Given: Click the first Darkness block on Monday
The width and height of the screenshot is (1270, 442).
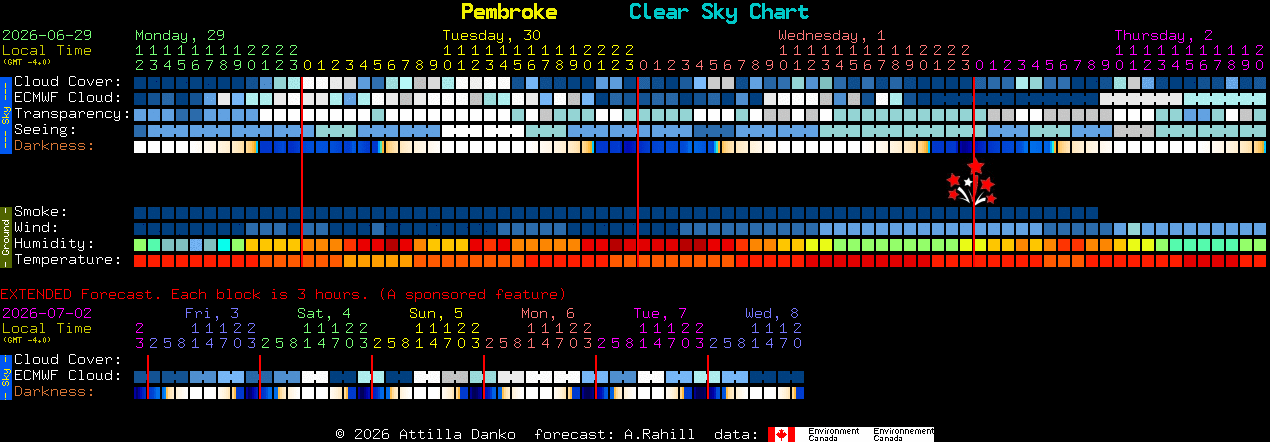Looking at the screenshot, I should click(x=140, y=146).
